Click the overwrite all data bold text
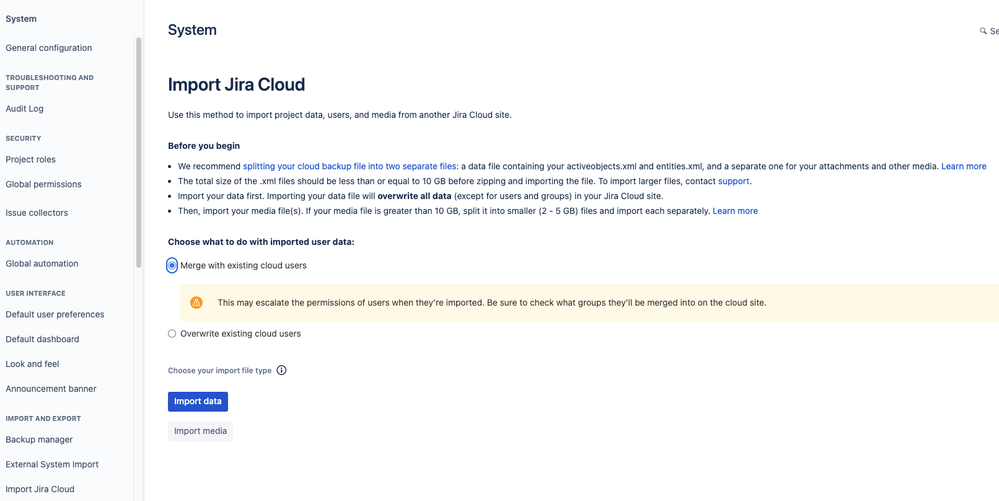 [414, 196]
